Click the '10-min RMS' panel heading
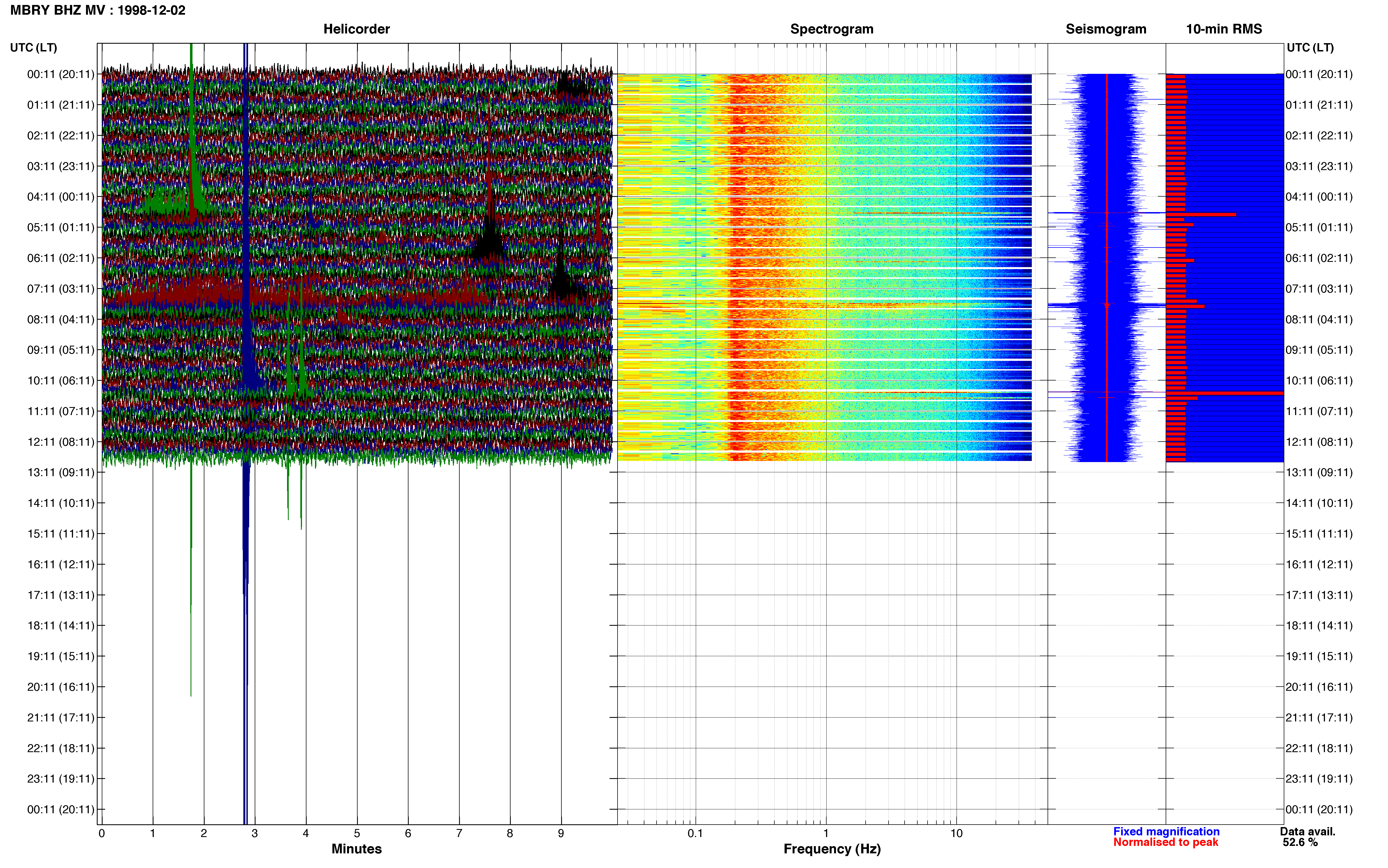1388x868 pixels. point(1224,29)
